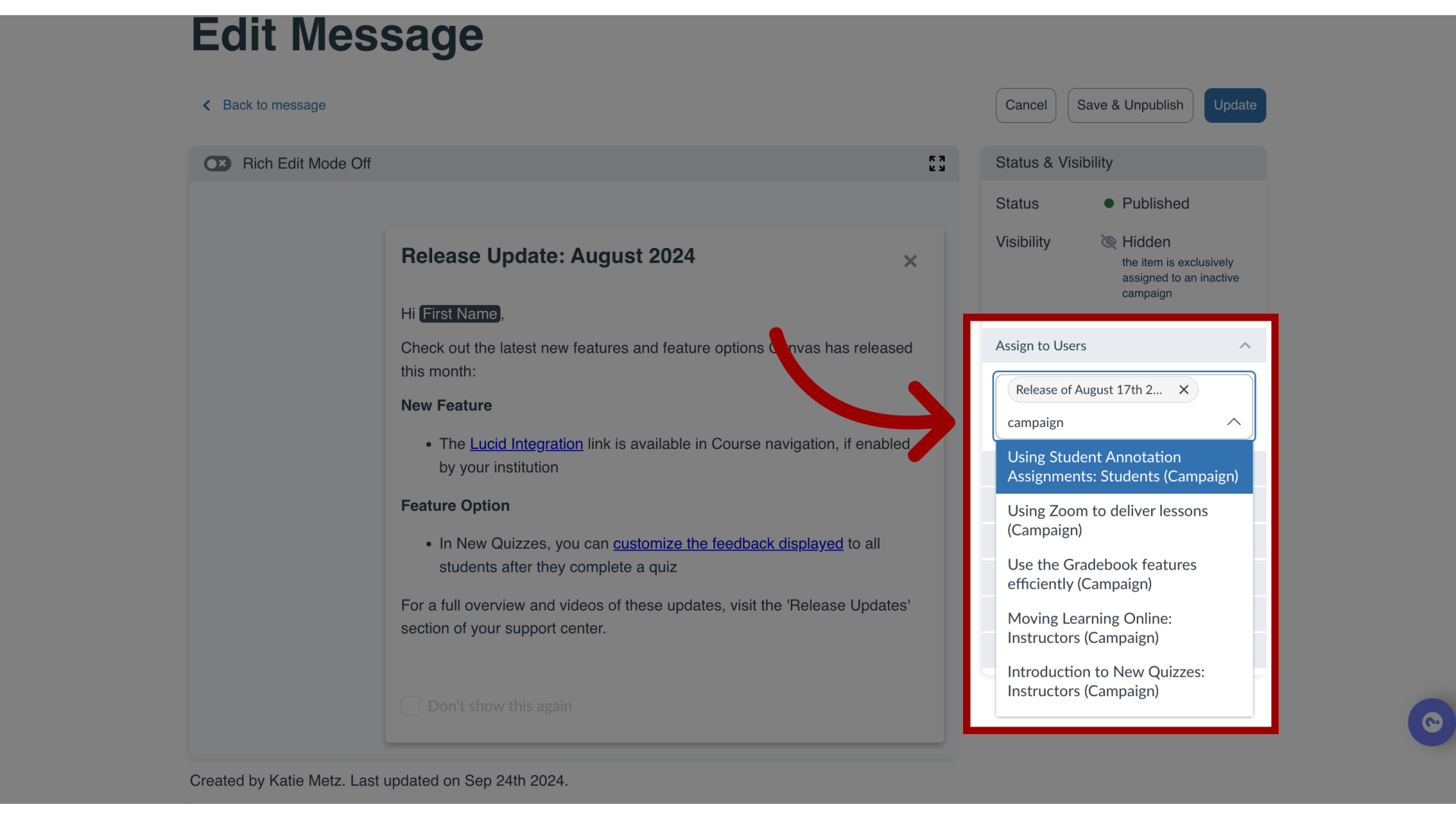The width and height of the screenshot is (1456, 819).
Task: Click the Published status icon
Action: 1106,203
